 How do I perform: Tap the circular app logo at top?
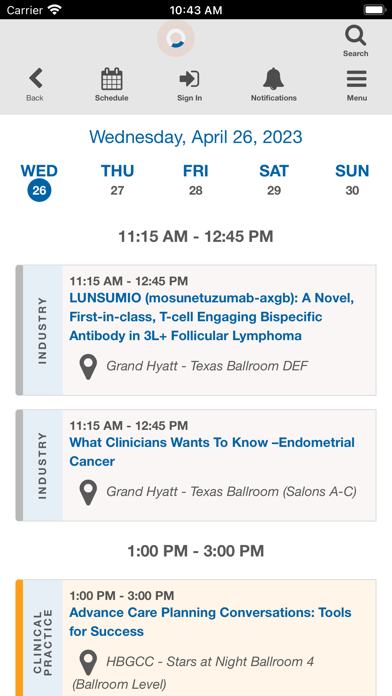(x=176, y=39)
